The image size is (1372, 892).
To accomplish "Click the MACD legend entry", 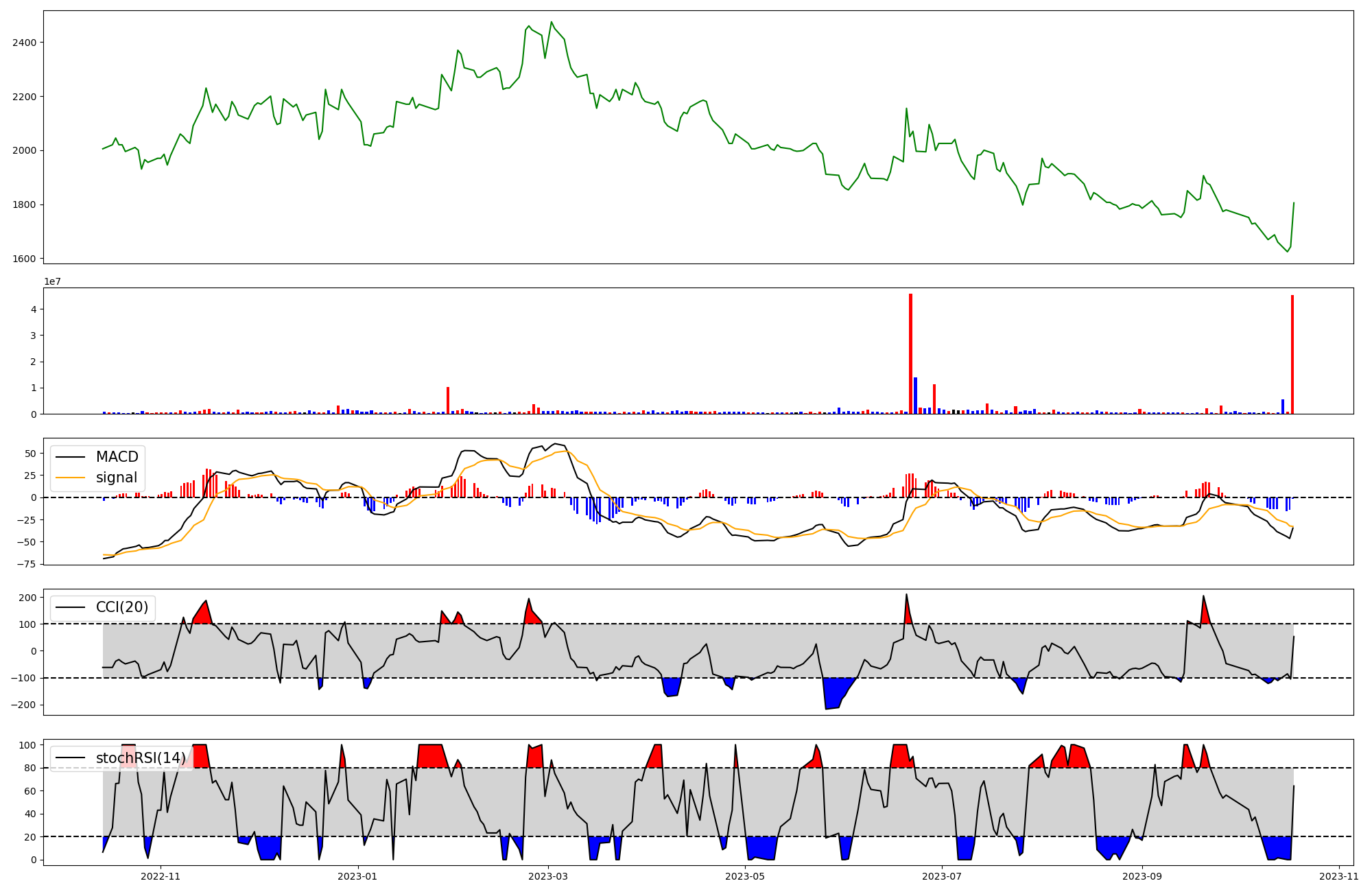I will coord(117,457).
